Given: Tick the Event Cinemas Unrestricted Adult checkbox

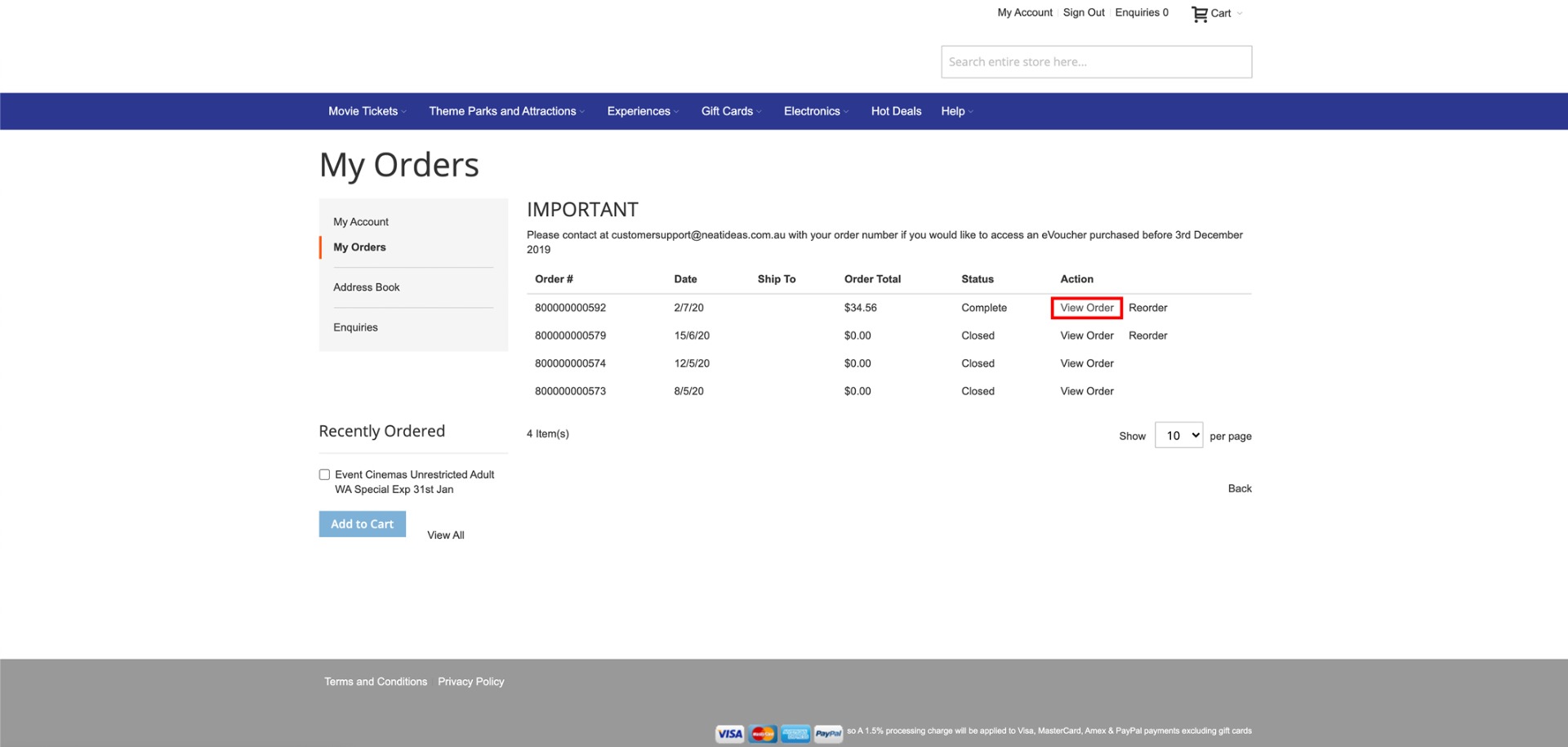Looking at the screenshot, I should pyautogui.click(x=324, y=474).
